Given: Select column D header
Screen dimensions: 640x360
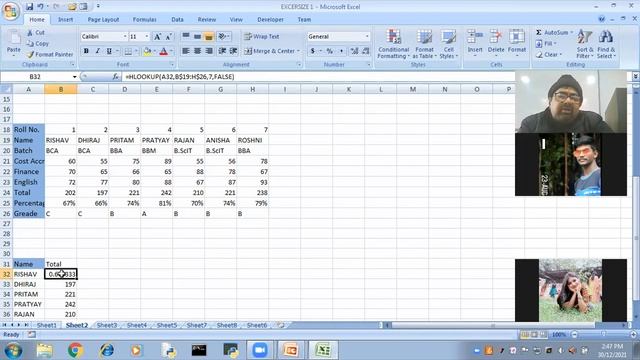Looking at the screenshot, I should click(124, 89).
